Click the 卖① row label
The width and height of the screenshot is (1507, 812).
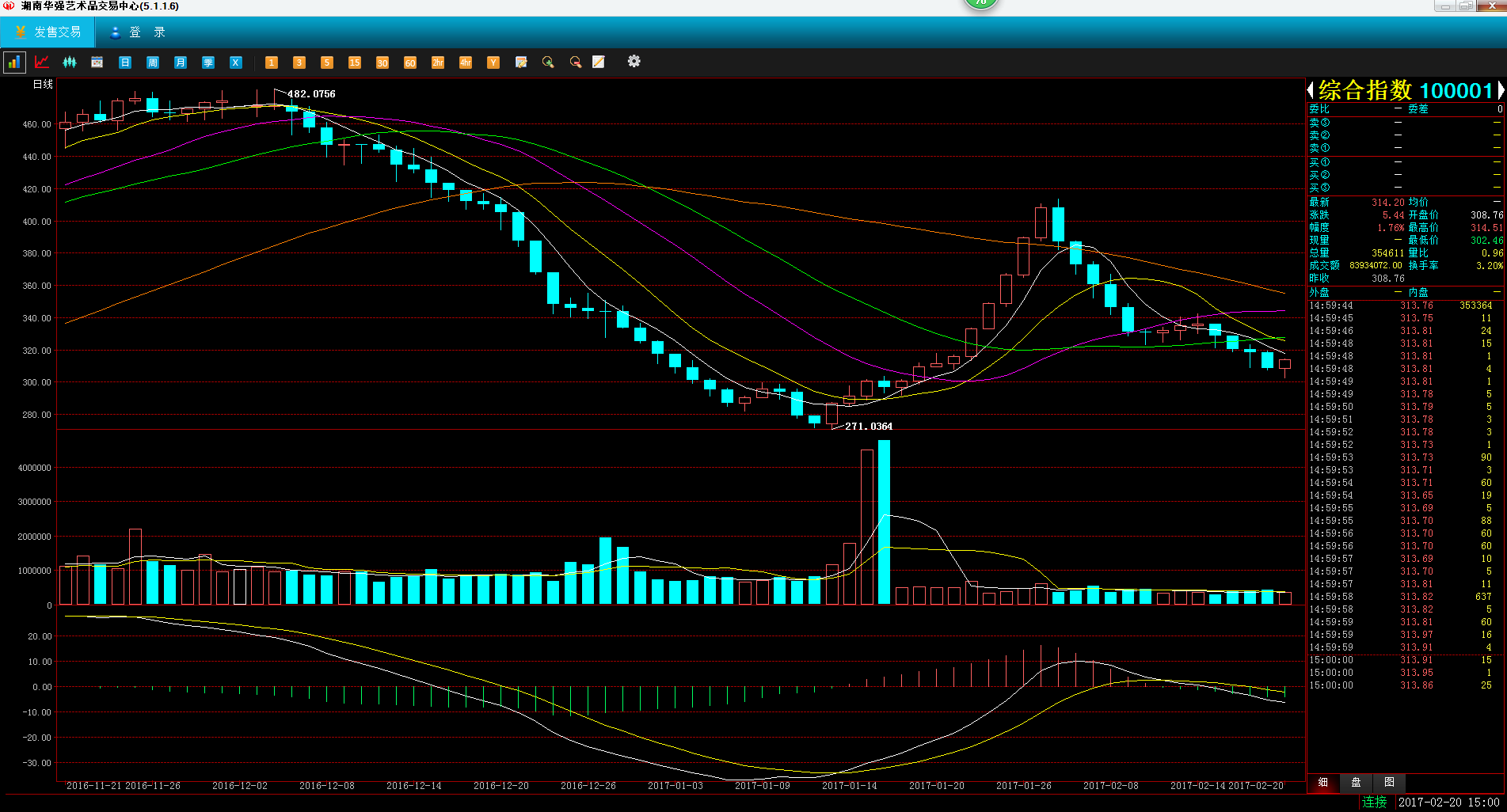click(x=1319, y=148)
